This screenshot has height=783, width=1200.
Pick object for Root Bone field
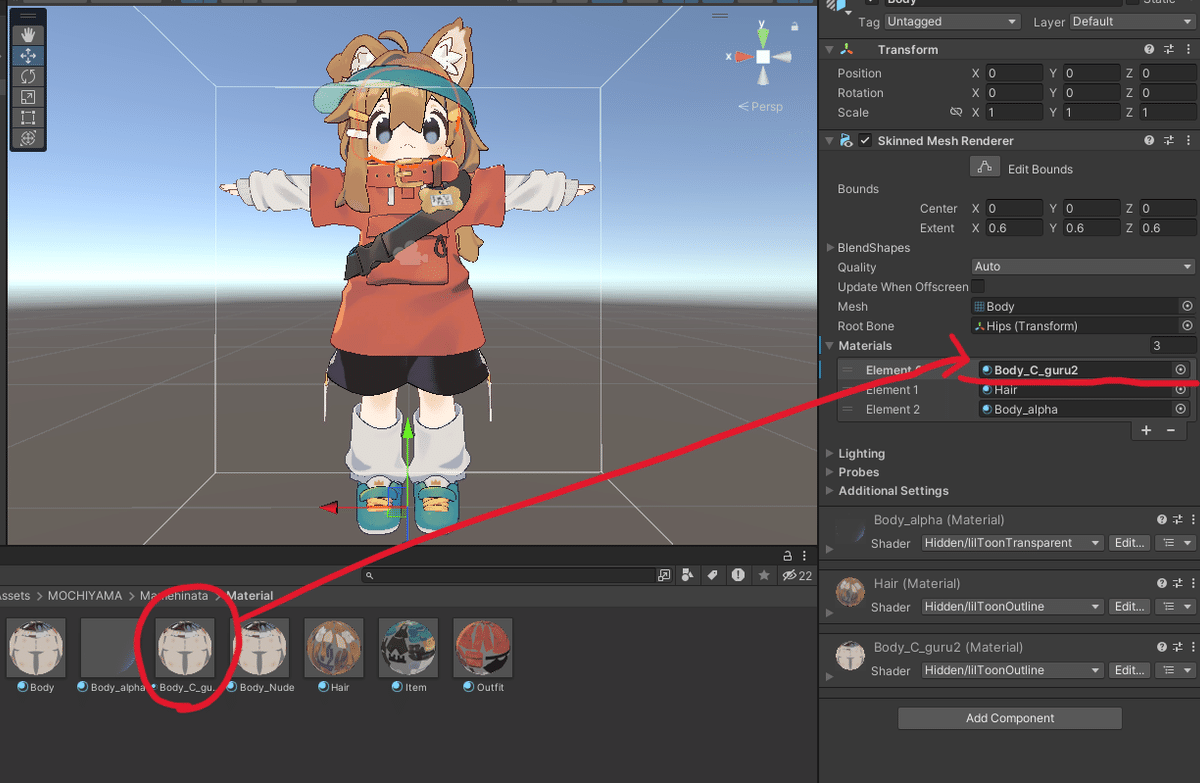pos(1187,326)
